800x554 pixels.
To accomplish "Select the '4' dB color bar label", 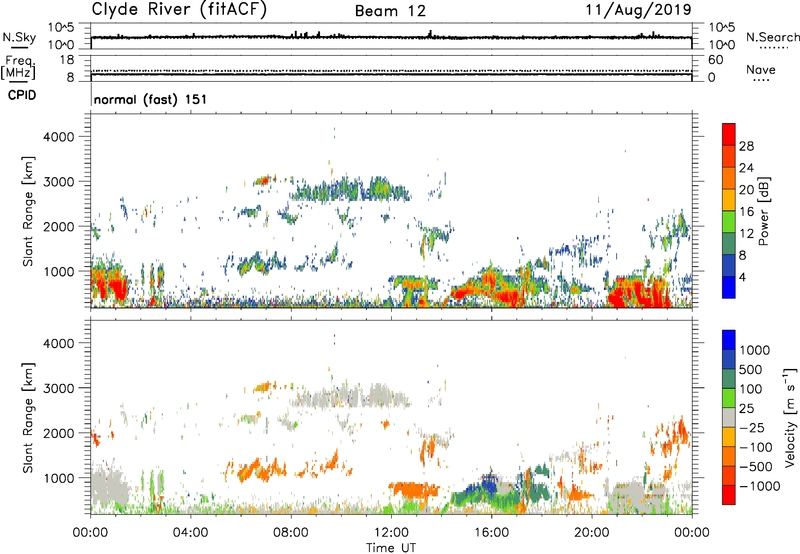I will 742,278.
